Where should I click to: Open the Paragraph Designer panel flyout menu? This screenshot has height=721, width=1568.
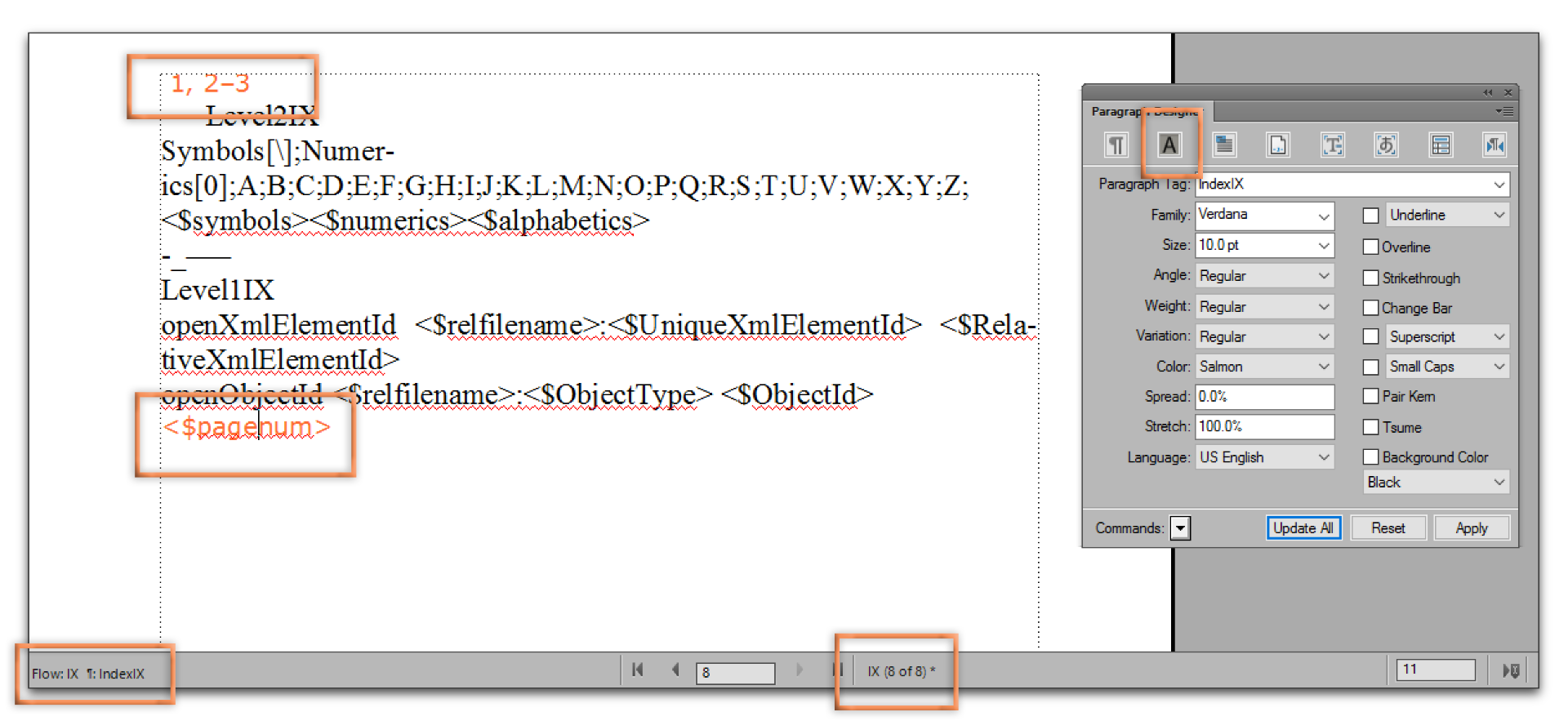click(x=1504, y=111)
